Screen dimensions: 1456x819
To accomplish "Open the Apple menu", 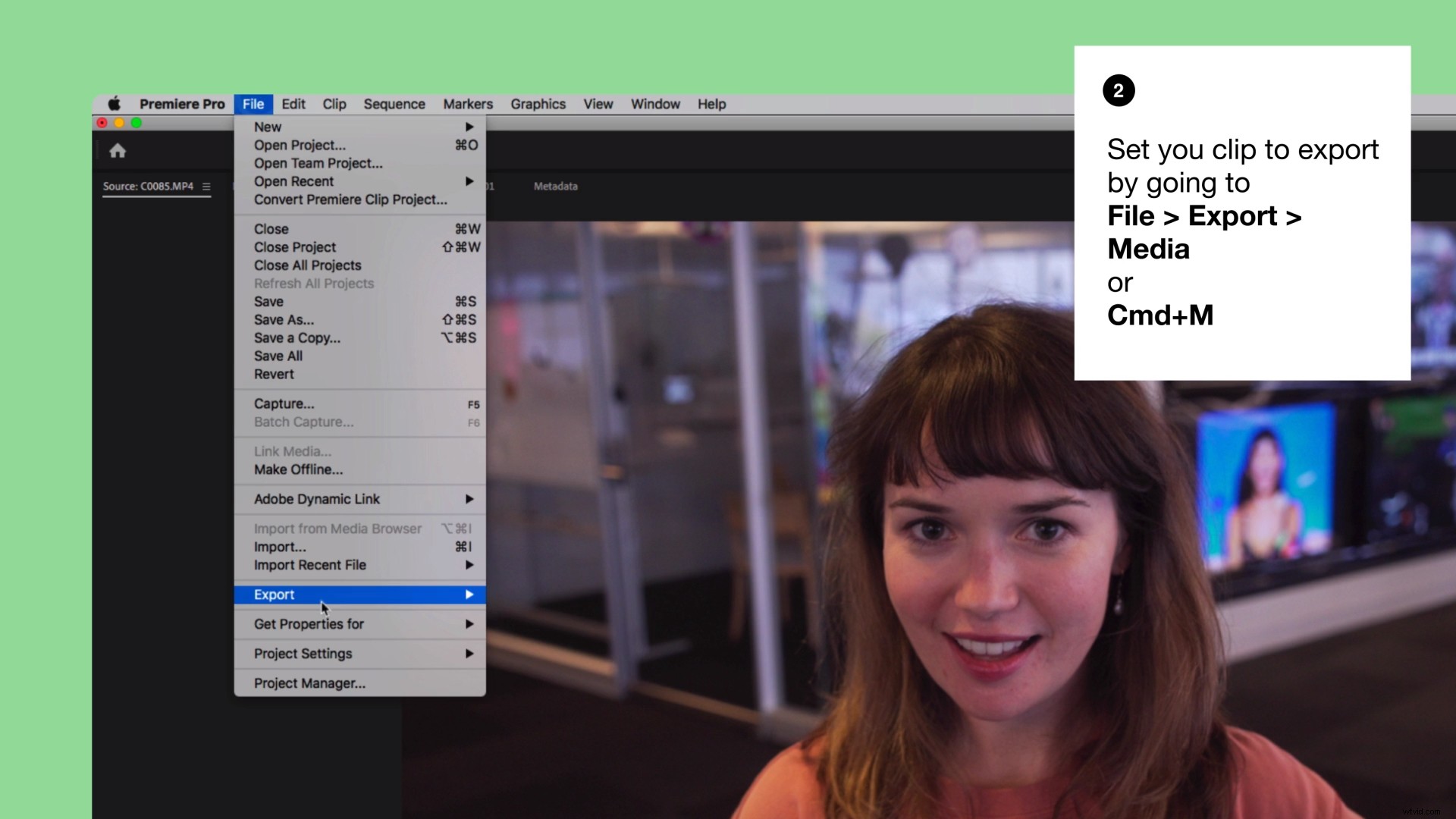I will [115, 104].
